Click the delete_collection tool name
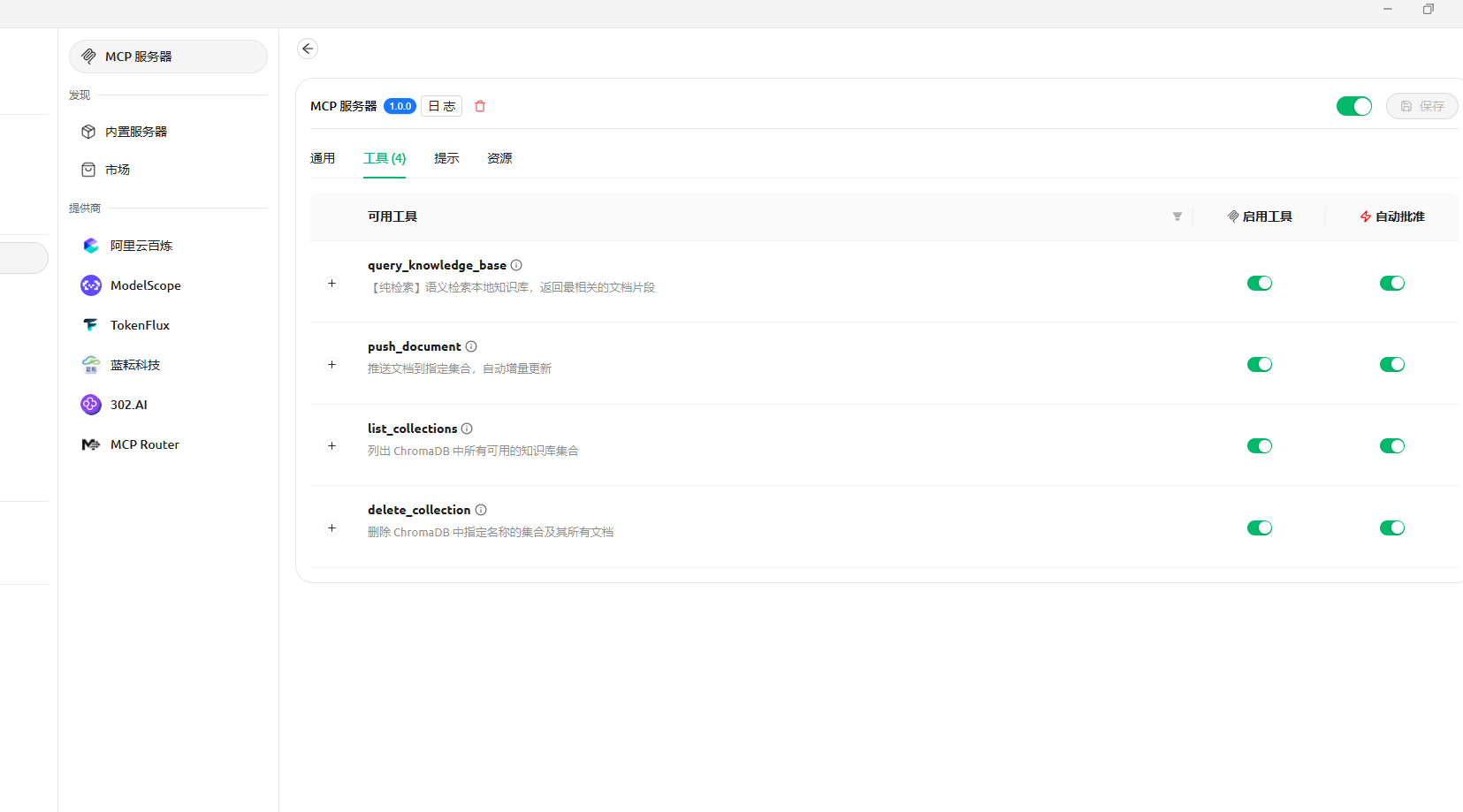 [x=419, y=510]
